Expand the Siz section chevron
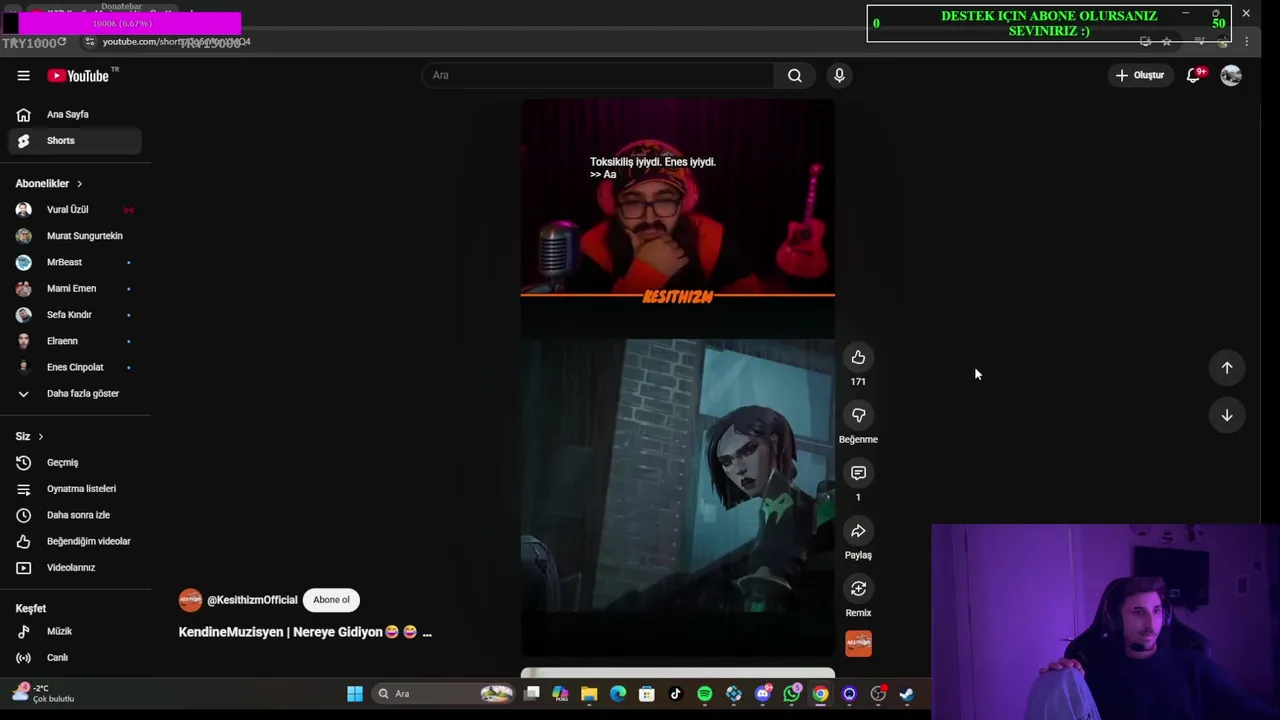The width and height of the screenshot is (1280, 720). [40, 437]
